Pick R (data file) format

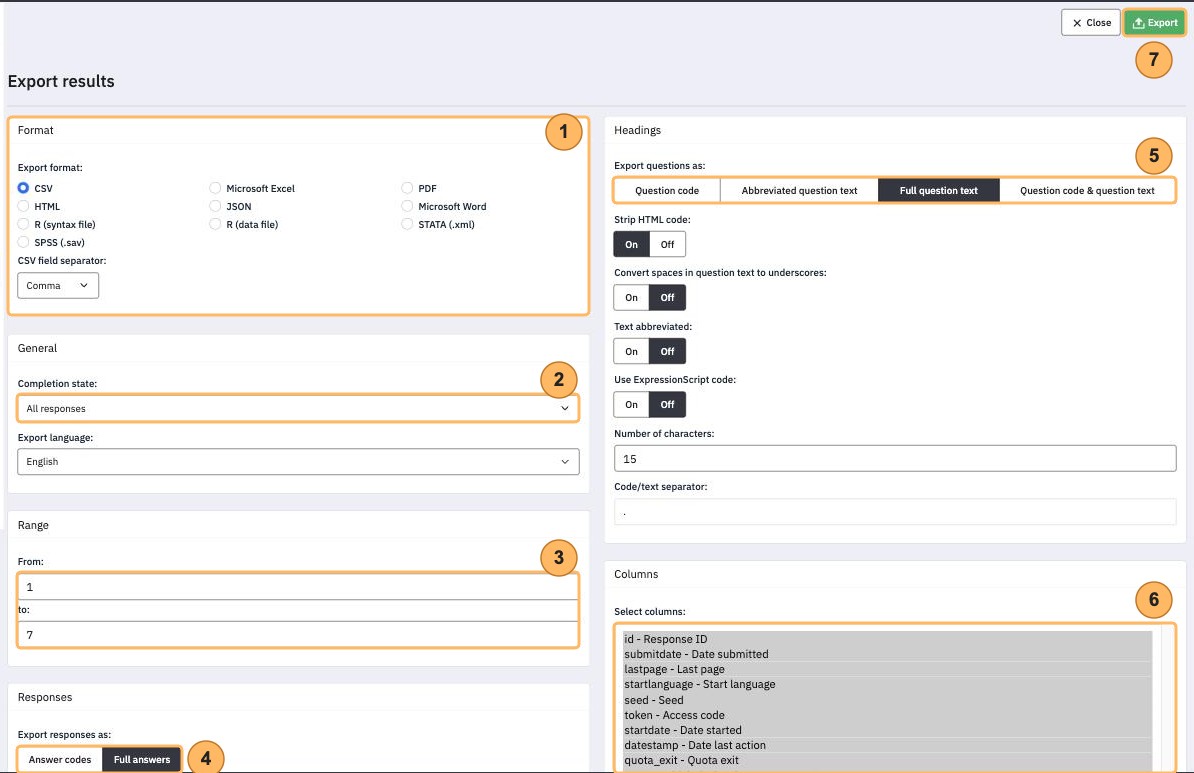[x=215, y=225]
